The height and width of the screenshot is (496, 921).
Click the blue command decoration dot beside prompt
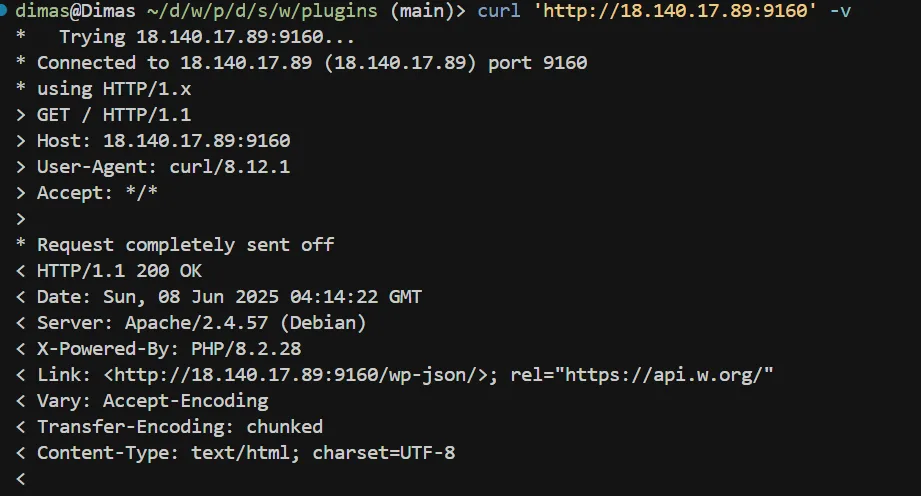pyautogui.click(x=2, y=9)
